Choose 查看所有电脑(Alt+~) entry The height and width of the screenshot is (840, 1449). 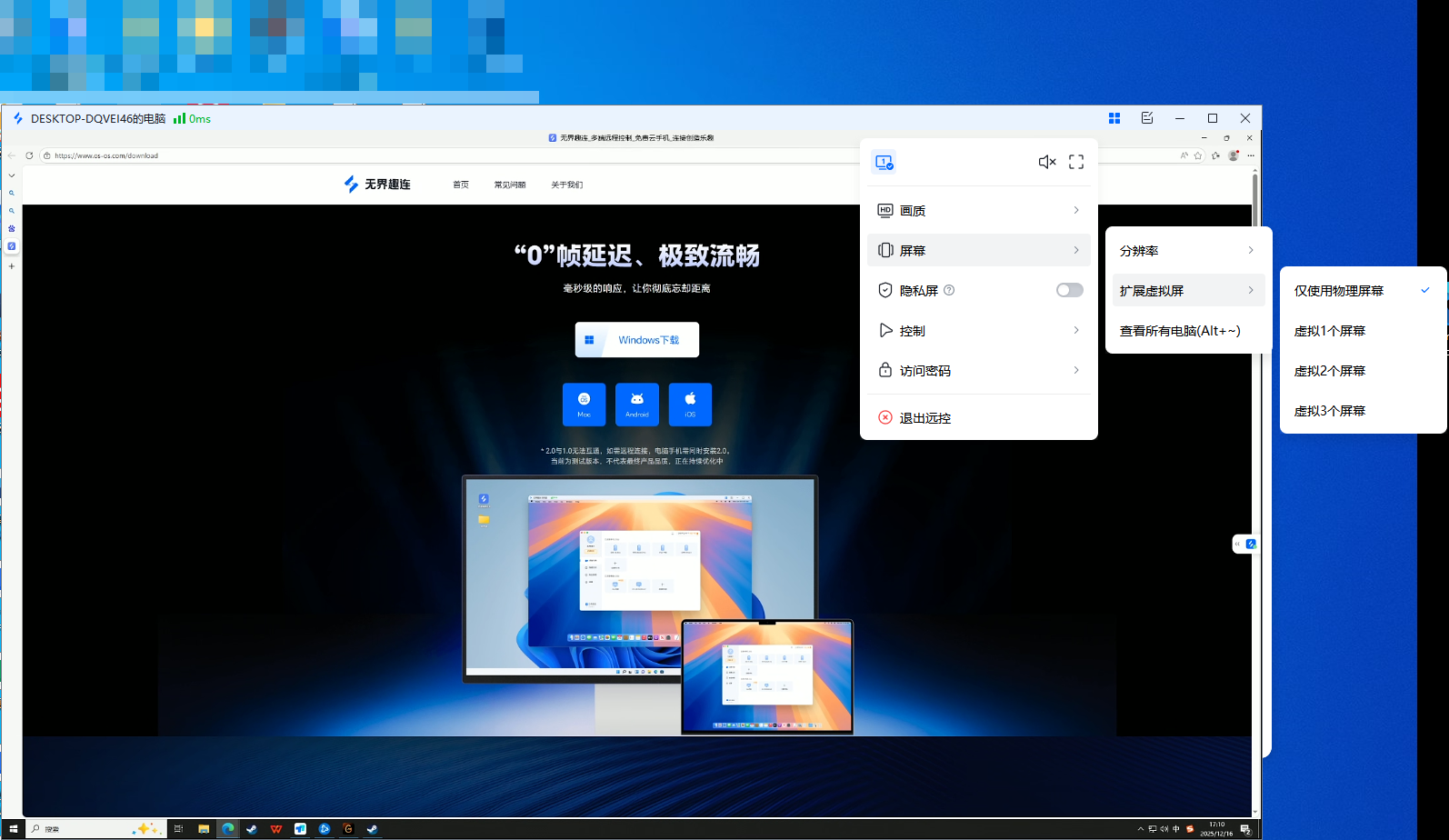click(1189, 331)
